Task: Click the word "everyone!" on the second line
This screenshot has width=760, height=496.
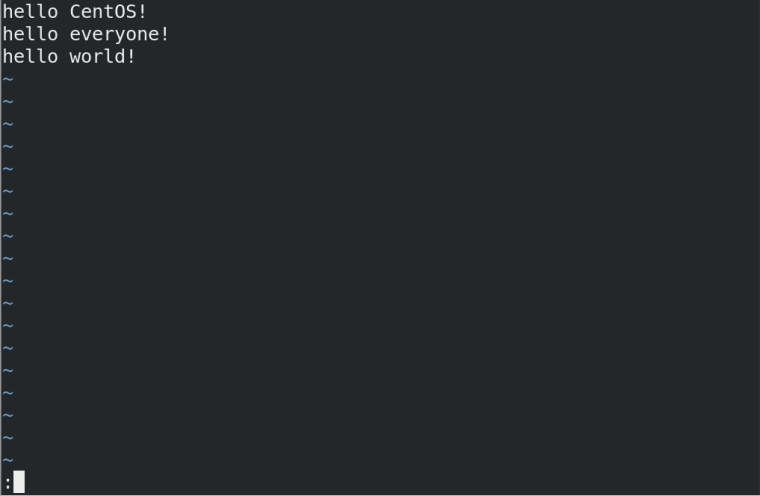Action: 119,34
